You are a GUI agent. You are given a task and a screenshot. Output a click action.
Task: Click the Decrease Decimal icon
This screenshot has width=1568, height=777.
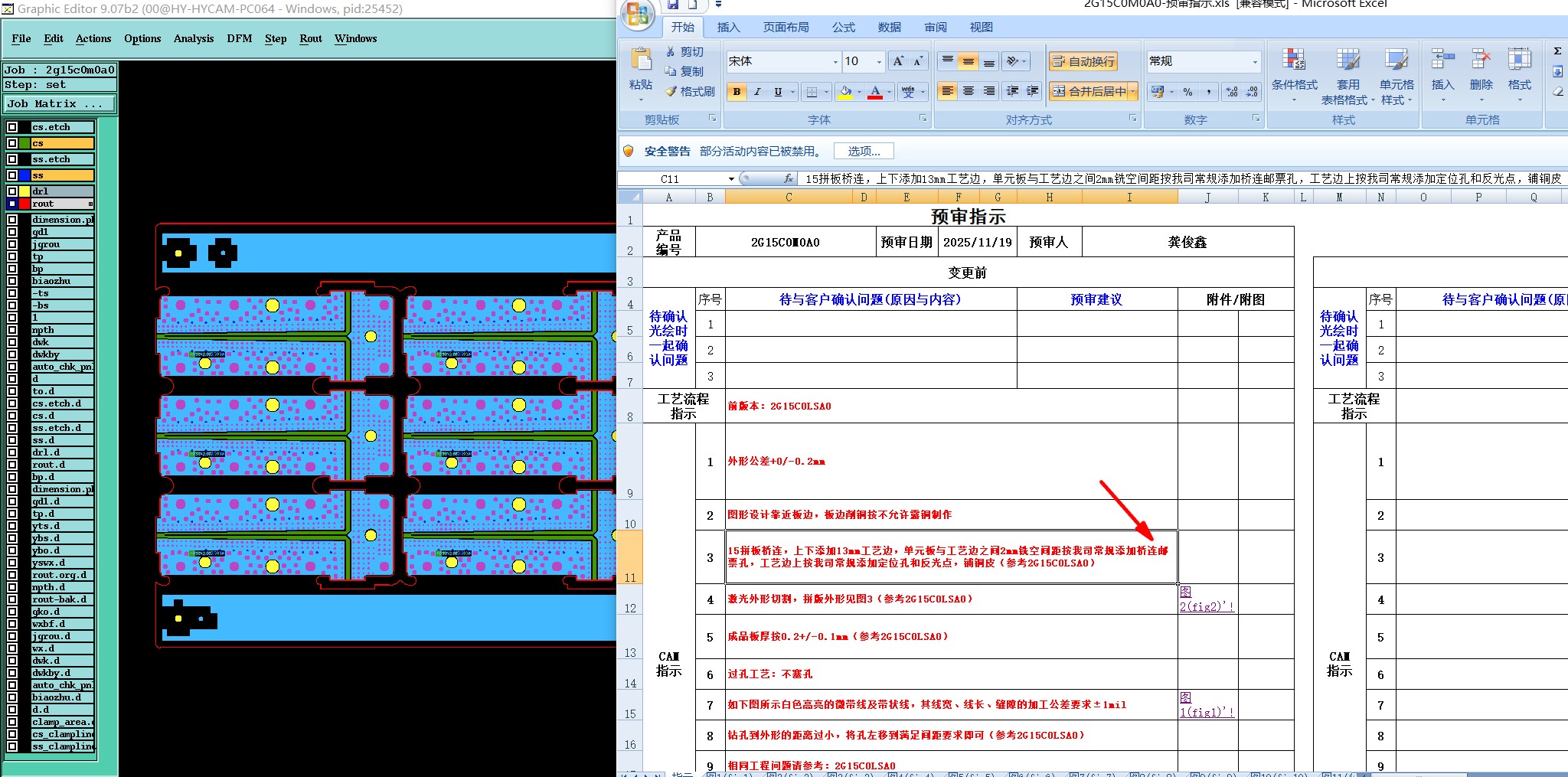[1252, 92]
